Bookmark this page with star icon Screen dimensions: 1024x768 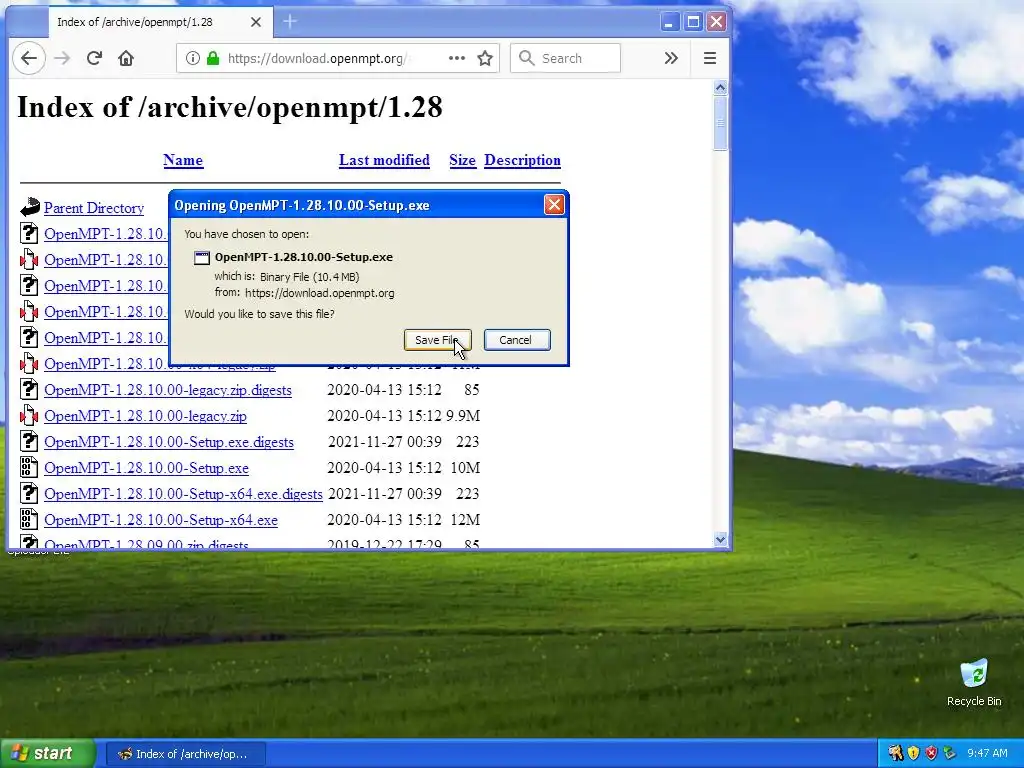pos(485,58)
